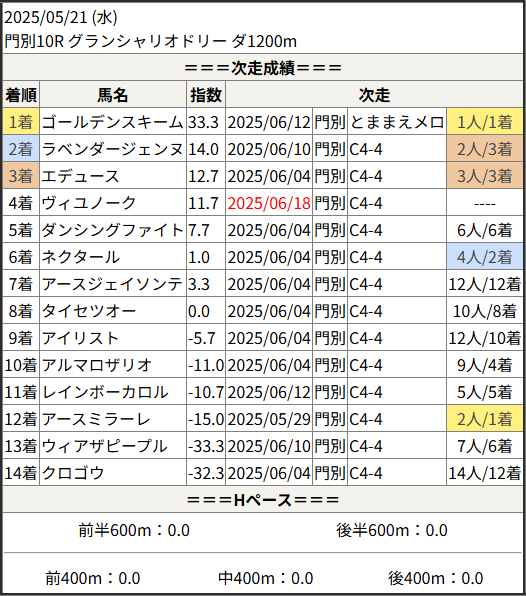
Task: Open ラベンダージェンヌ horse entry
Action: (x=113, y=149)
